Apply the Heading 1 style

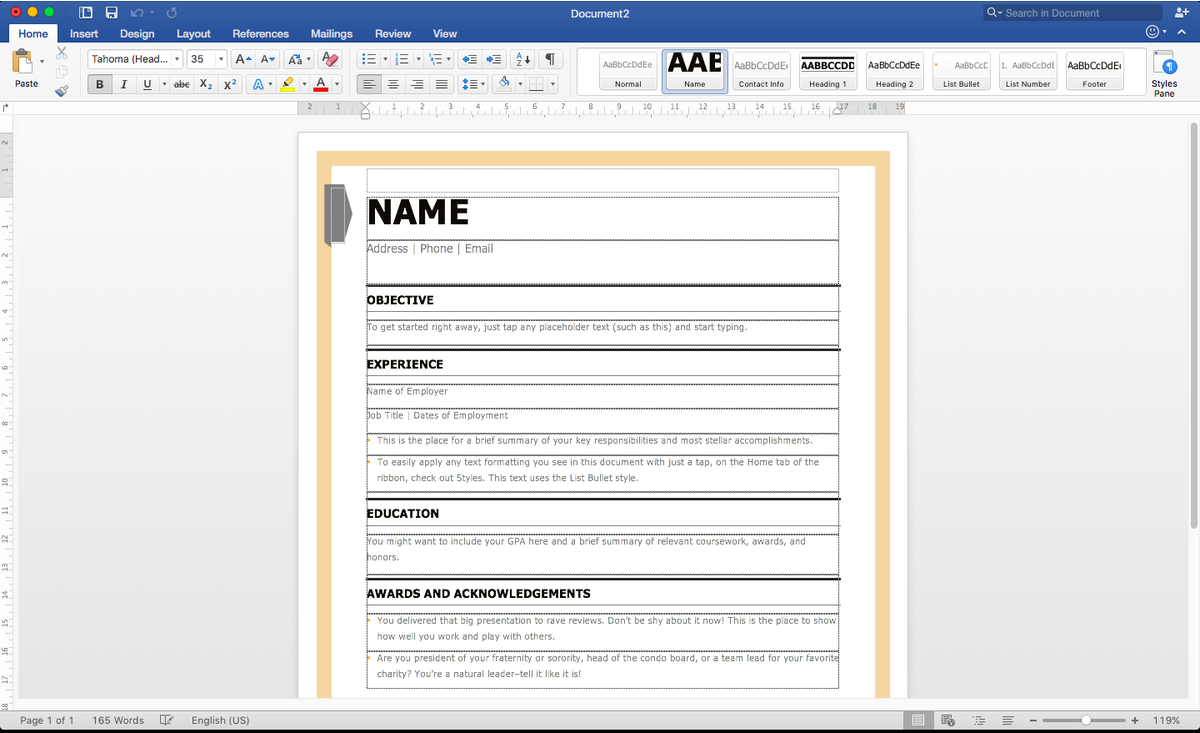828,72
